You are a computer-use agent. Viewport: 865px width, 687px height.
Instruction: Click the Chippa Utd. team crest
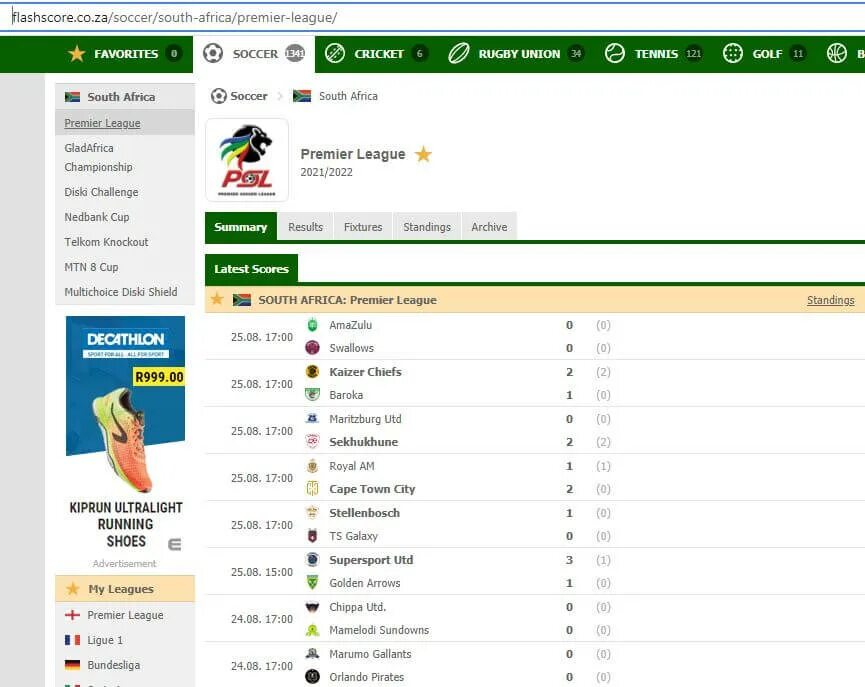pyautogui.click(x=312, y=607)
